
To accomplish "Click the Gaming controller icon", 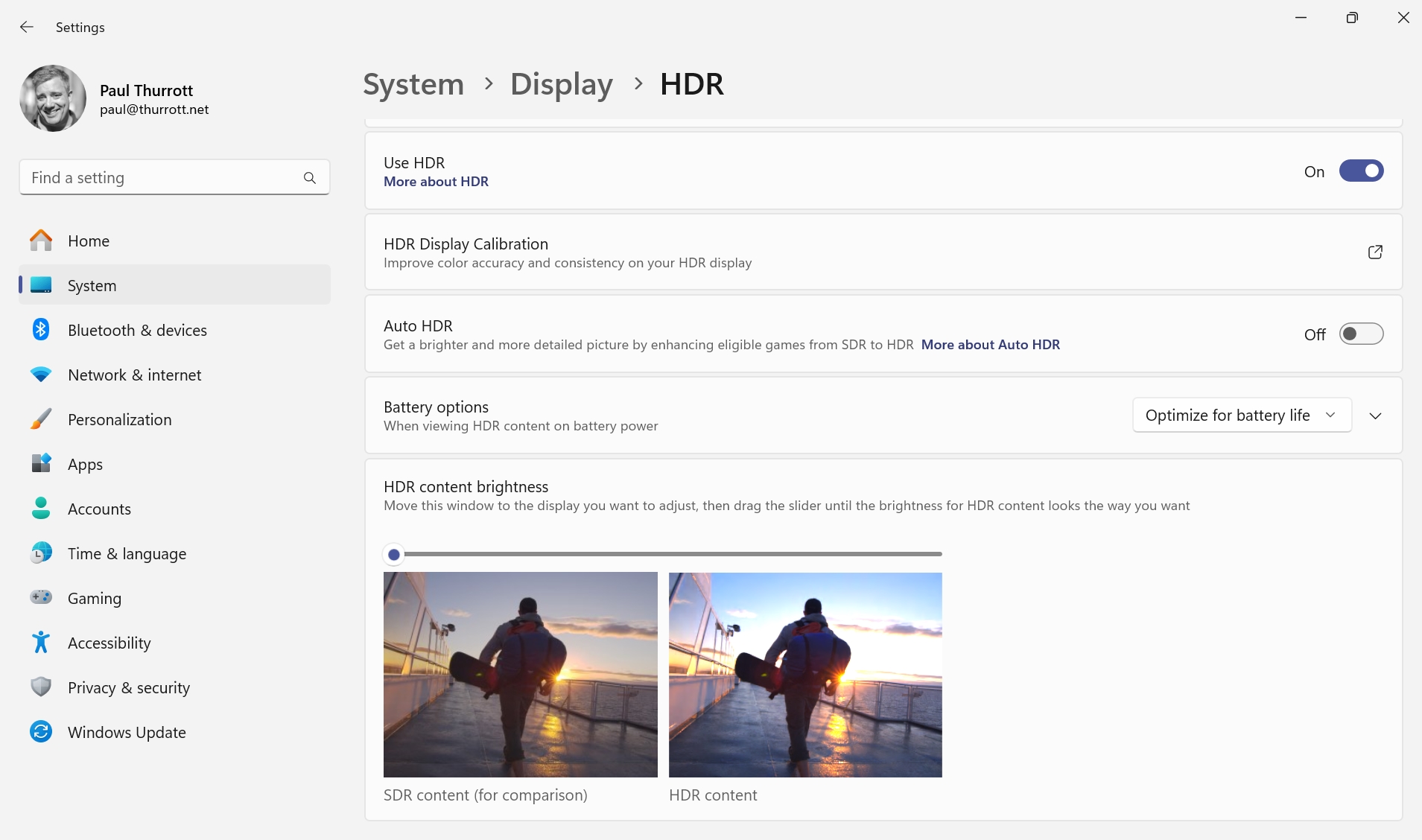I will click(x=41, y=597).
